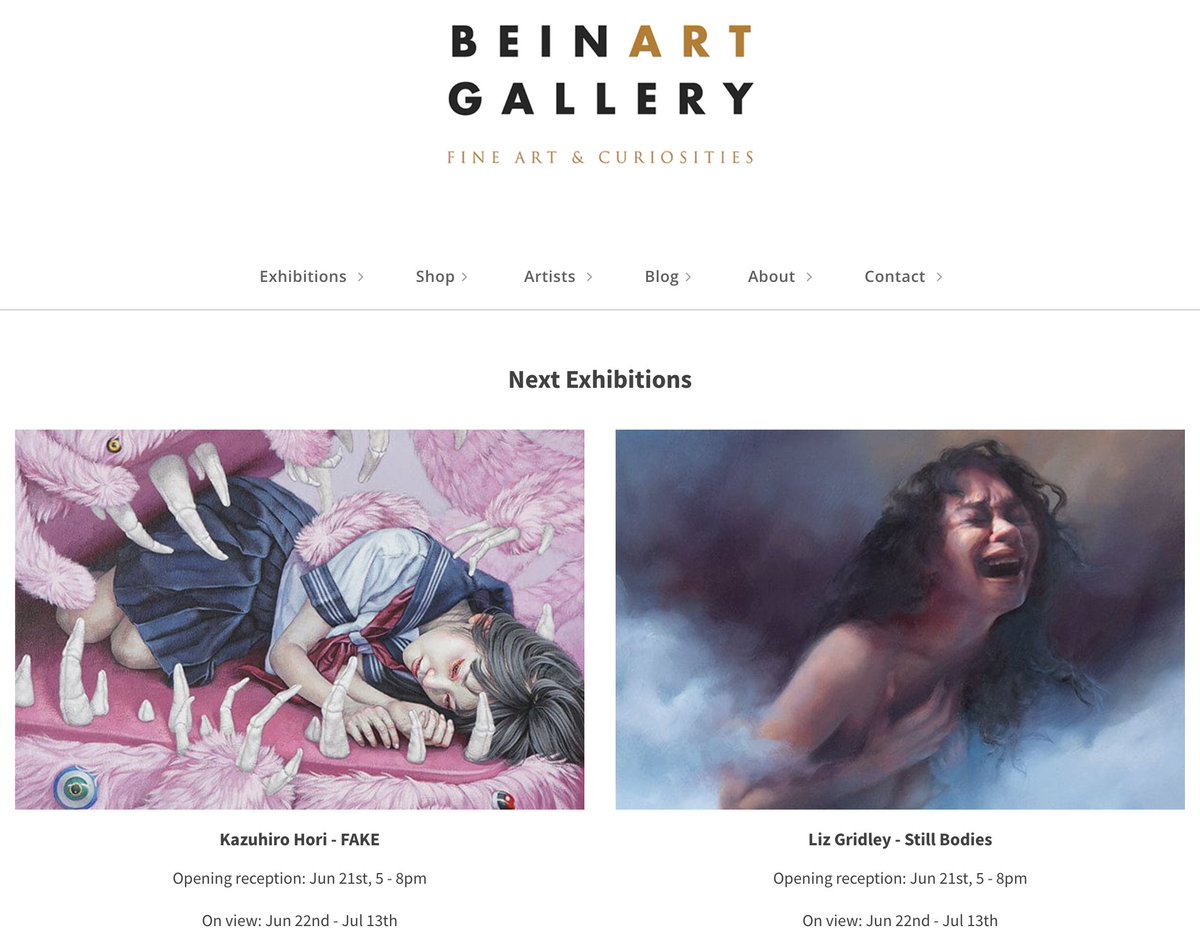The height and width of the screenshot is (935, 1200).
Task: Open the Blog menu label
Action: (661, 277)
